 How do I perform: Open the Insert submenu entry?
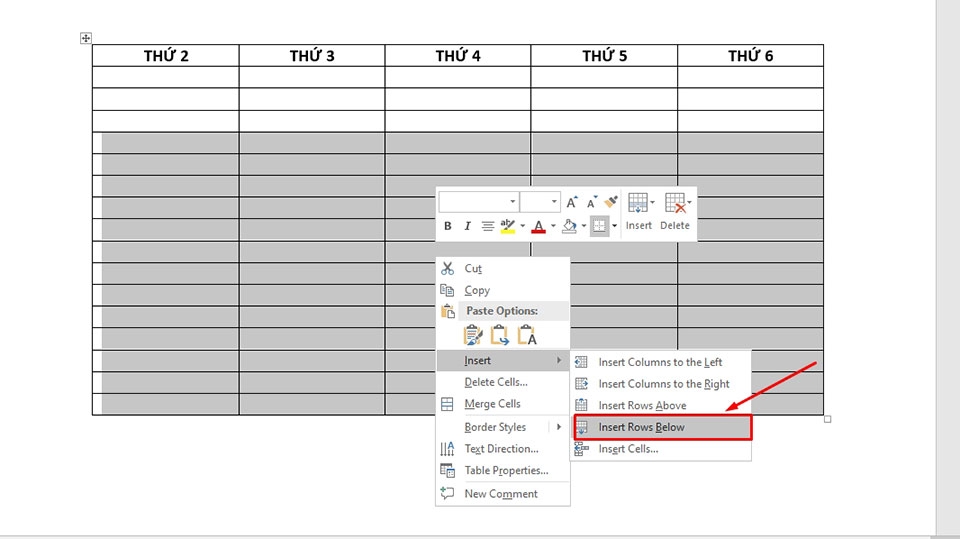[503, 361]
